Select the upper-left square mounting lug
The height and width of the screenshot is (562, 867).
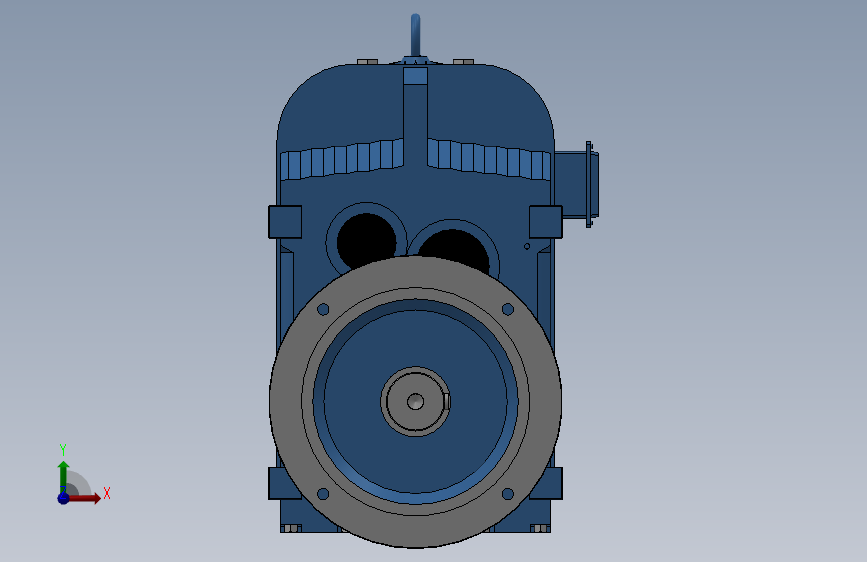(285, 222)
